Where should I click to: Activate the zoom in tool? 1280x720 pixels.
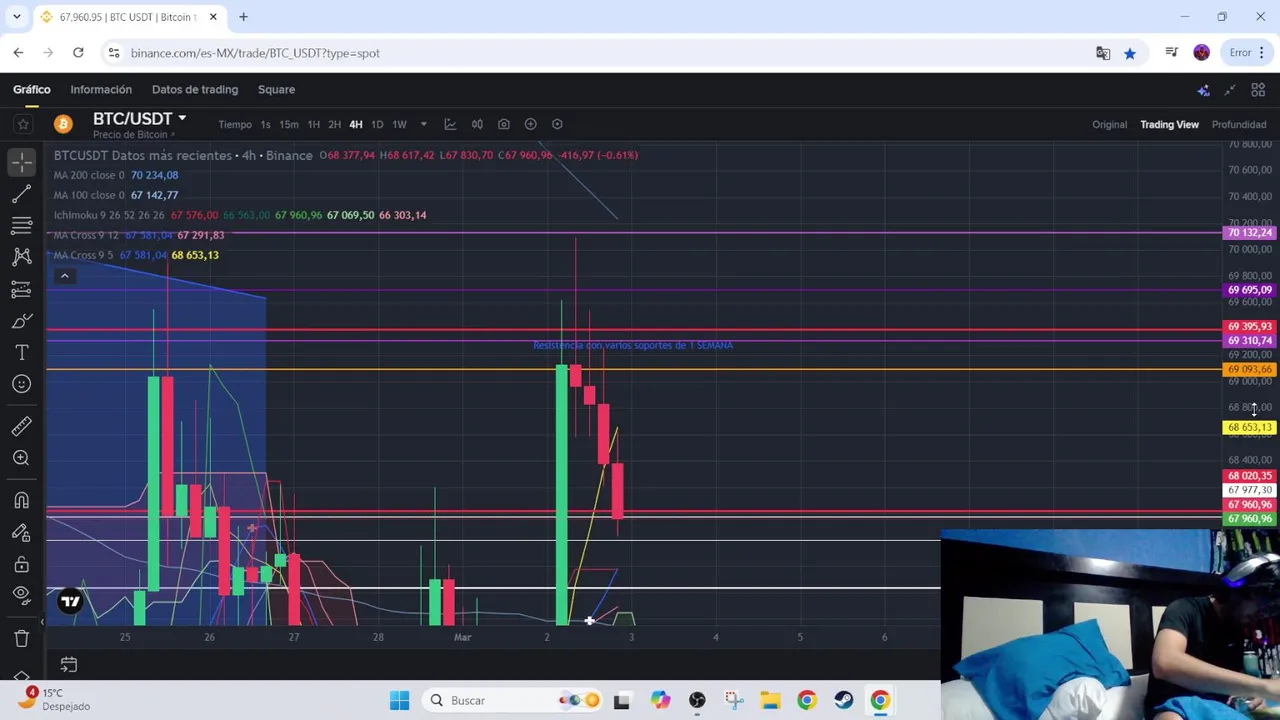[22, 458]
